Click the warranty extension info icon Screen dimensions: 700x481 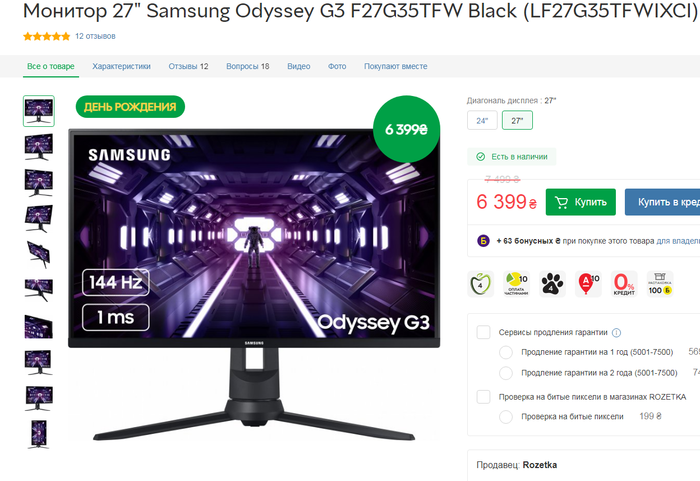(617, 333)
